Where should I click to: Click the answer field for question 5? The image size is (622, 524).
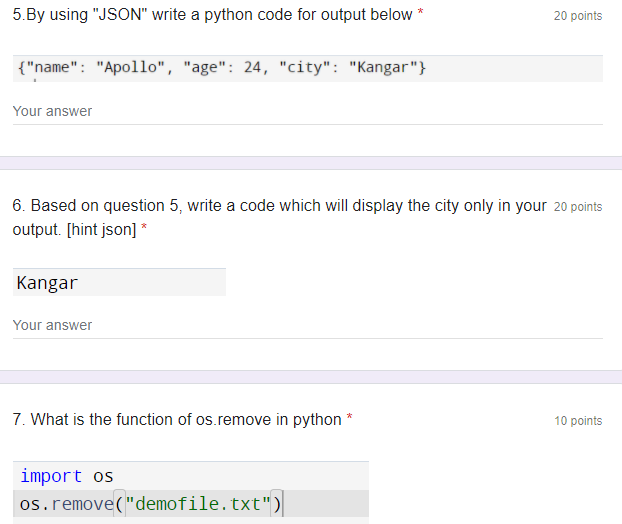click(x=307, y=112)
